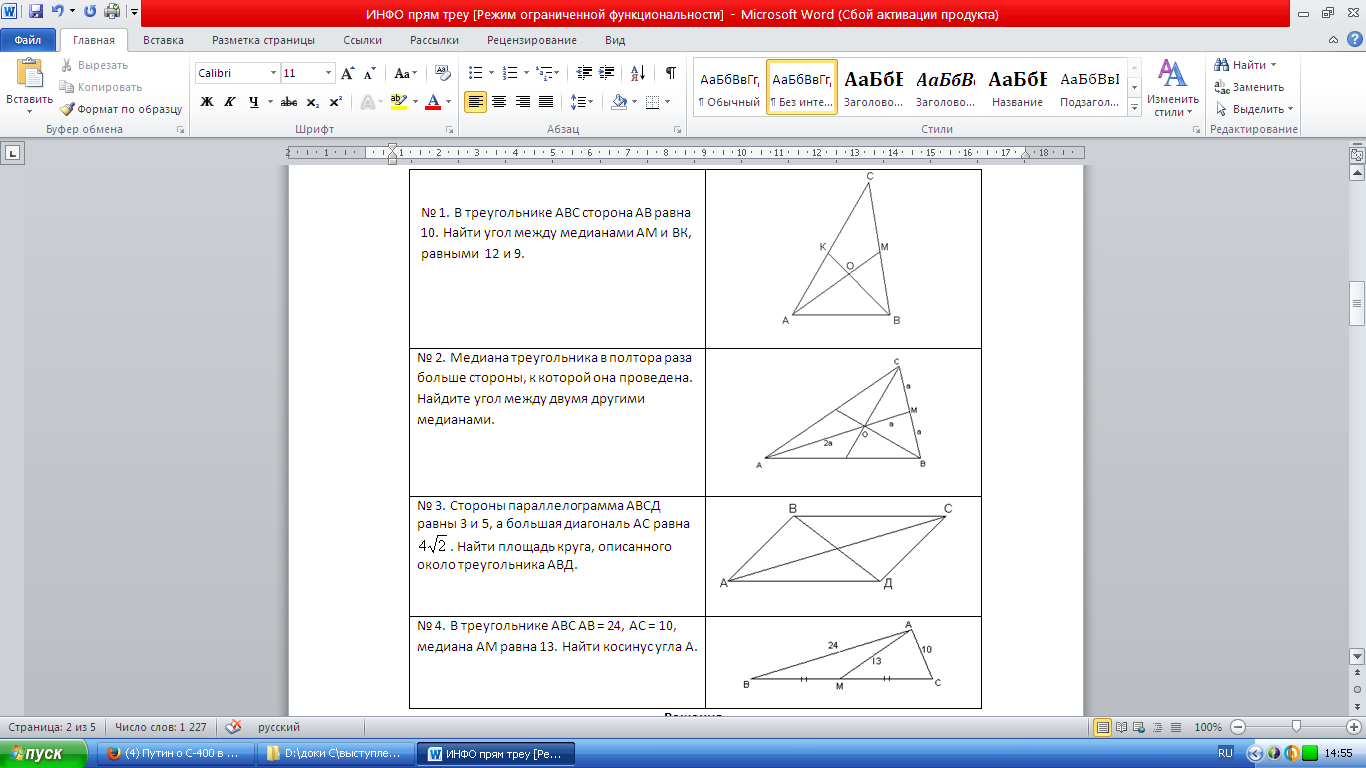
Task: Open text highlight color picker
Action: click(x=415, y=102)
